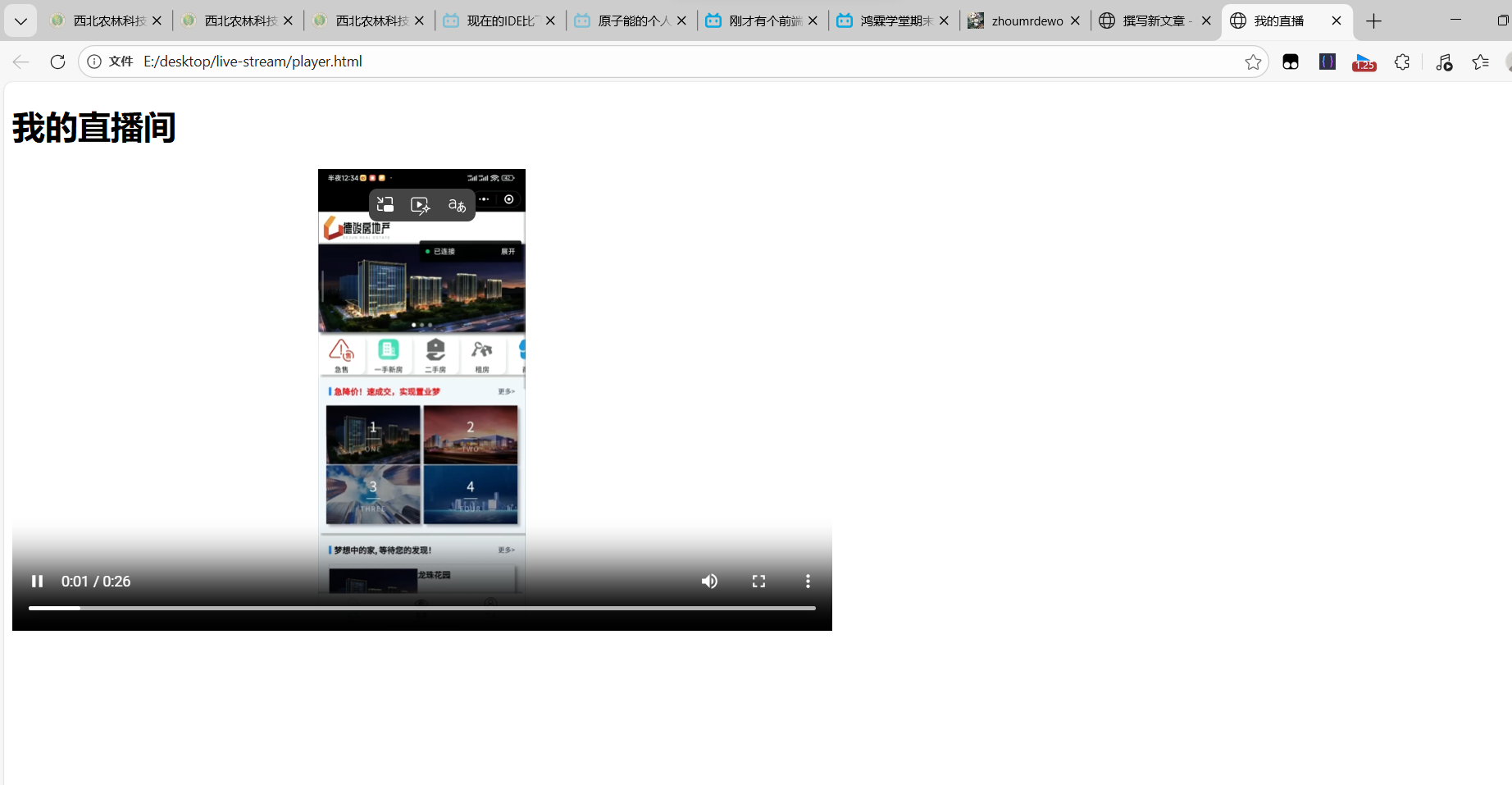The image size is (1512, 785).
Task: Click the address bar URL field
Action: point(656,62)
